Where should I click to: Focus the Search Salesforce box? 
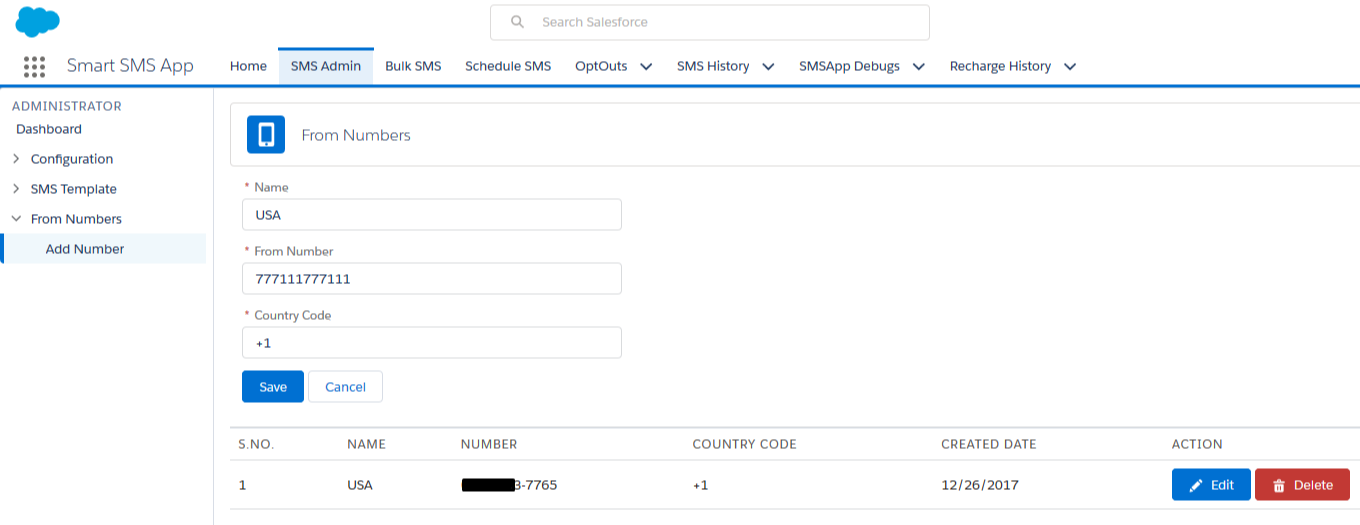710,22
